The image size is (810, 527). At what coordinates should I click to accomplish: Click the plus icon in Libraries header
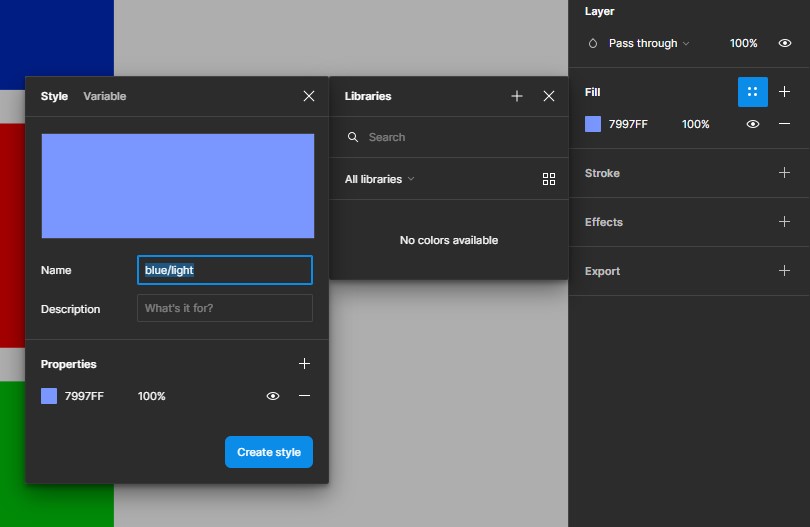[517, 96]
